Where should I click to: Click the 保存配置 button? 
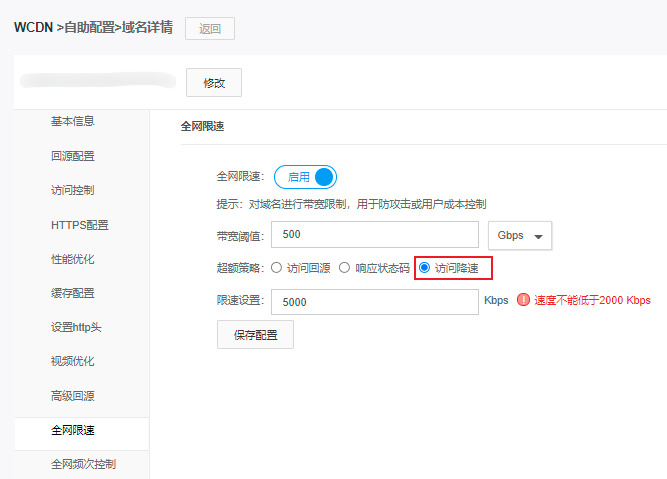coord(255,335)
